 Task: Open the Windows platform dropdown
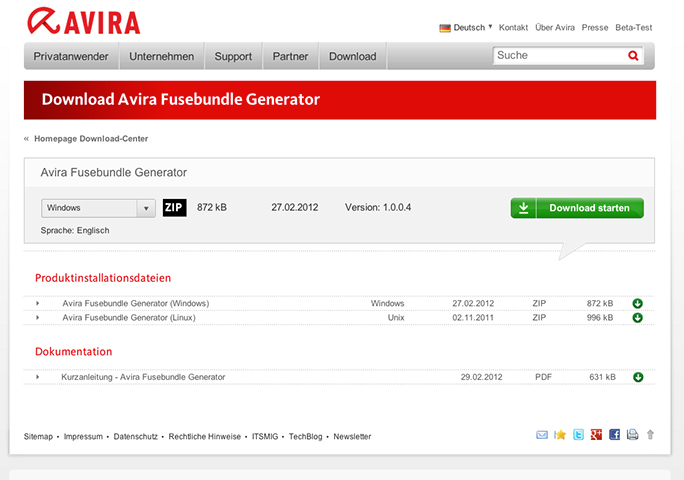[98, 208]
